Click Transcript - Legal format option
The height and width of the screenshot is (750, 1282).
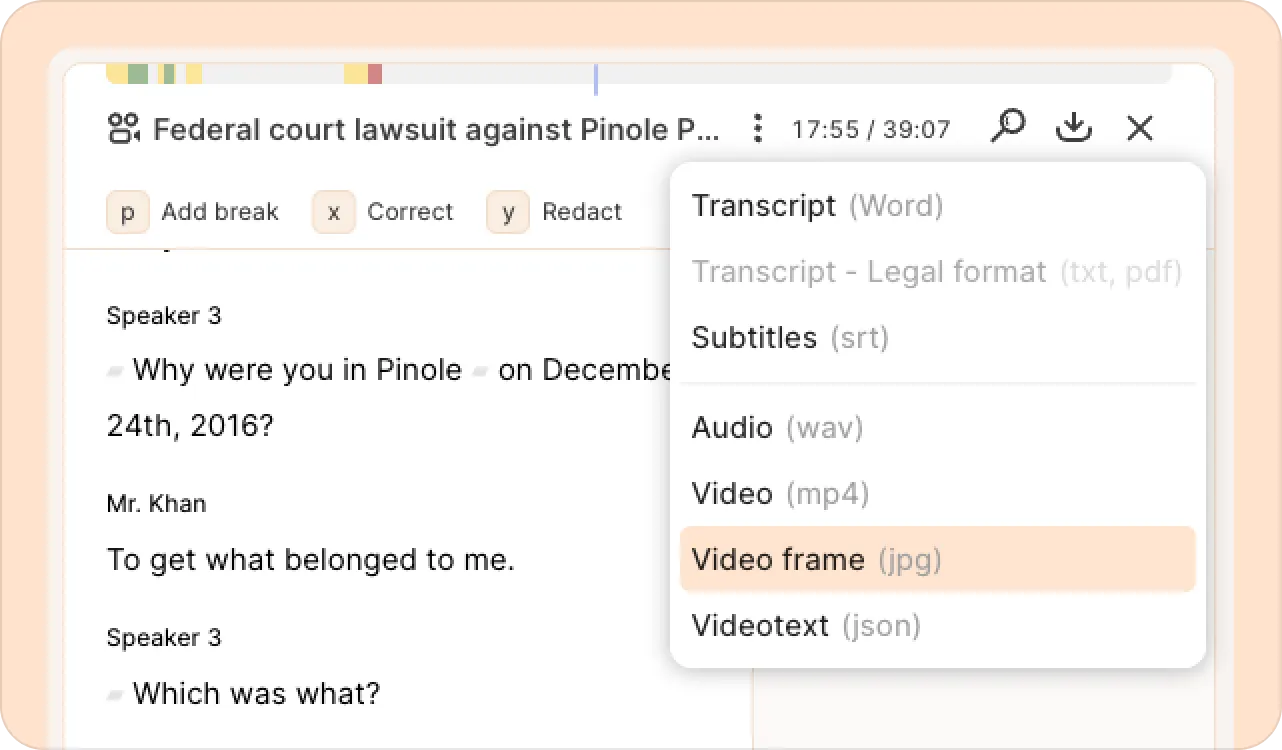coord(938,271)
